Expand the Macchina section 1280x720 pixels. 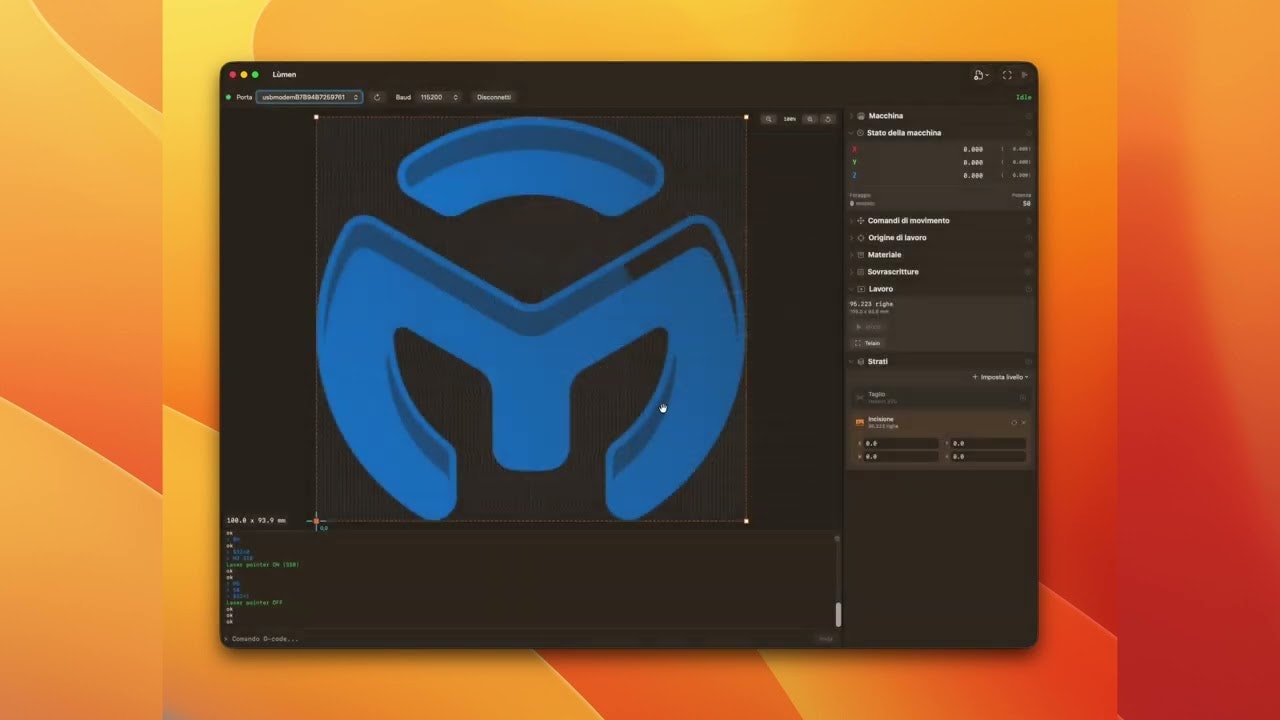coord(851,116)
